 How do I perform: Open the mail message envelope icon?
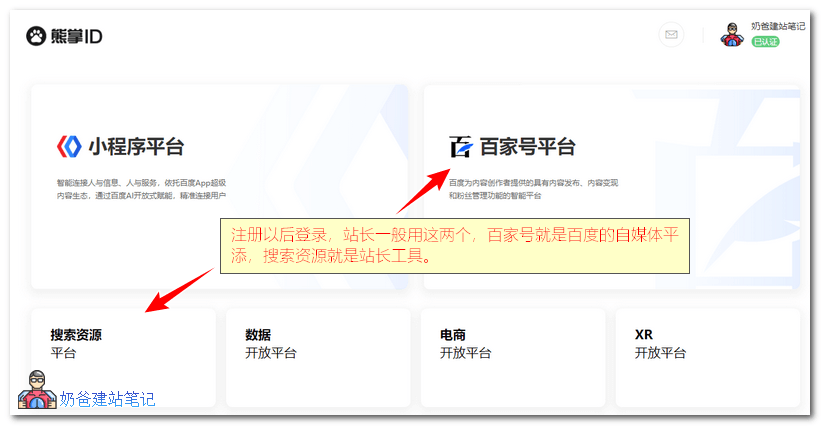(x=671, y=35)
